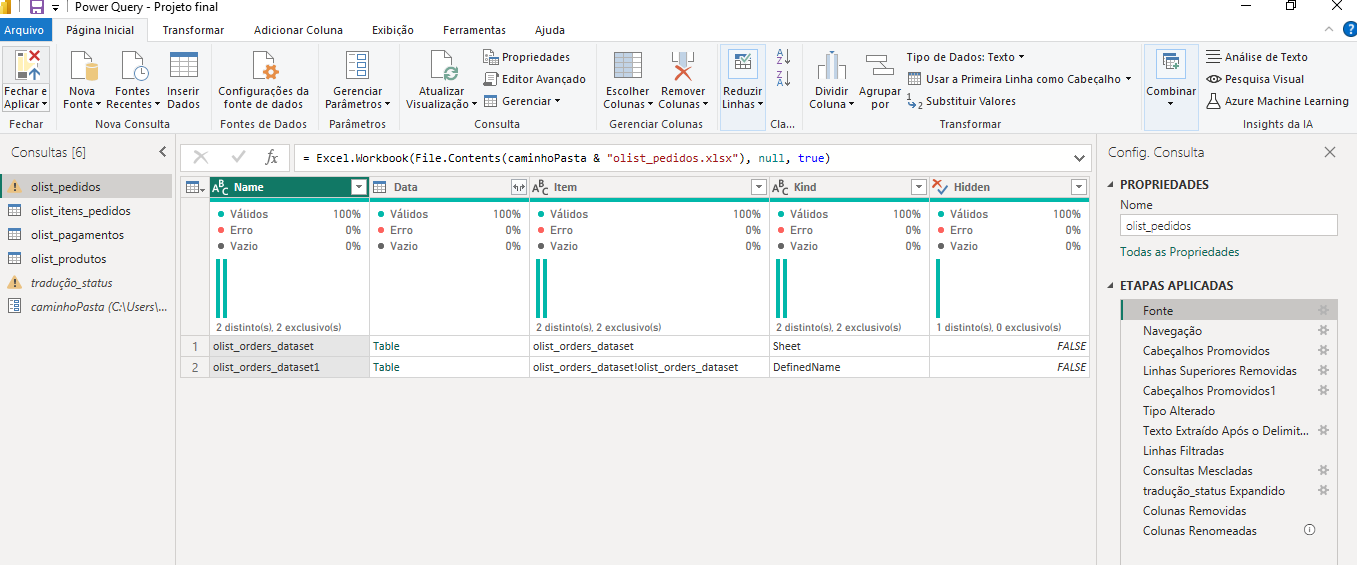Click the Dividir Coluna icon
This screenshot has height=565, width=1357.
831,66
